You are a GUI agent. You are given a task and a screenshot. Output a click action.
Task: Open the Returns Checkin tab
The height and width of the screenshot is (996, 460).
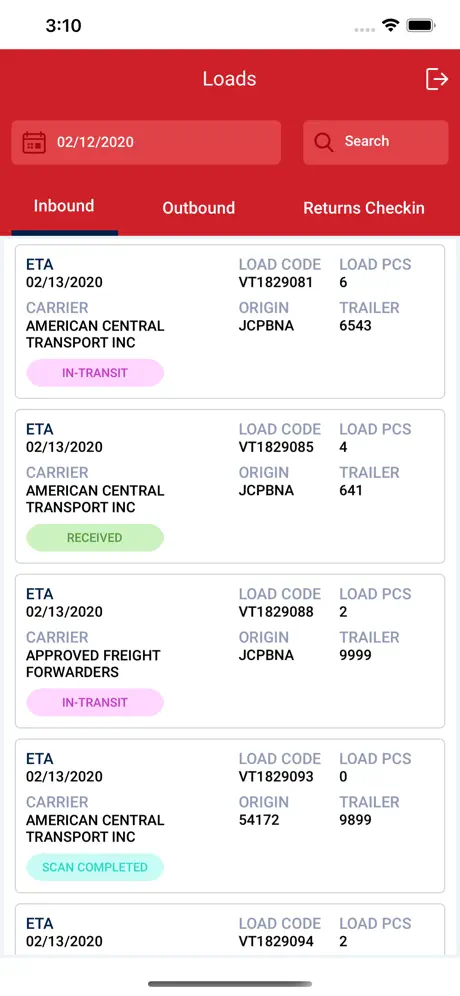coord(364,208)
